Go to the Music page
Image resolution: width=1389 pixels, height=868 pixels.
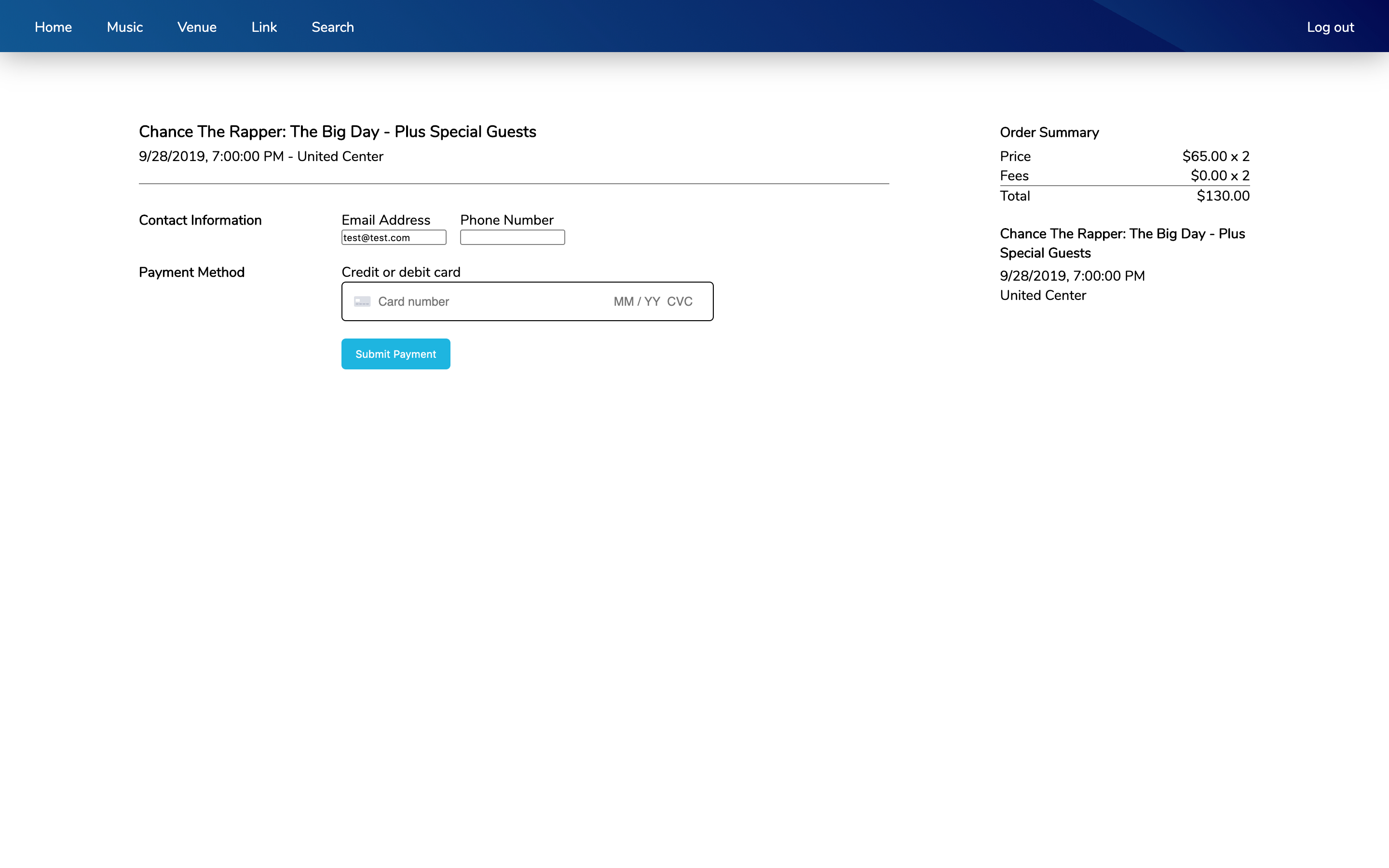[x=124, y=27]
